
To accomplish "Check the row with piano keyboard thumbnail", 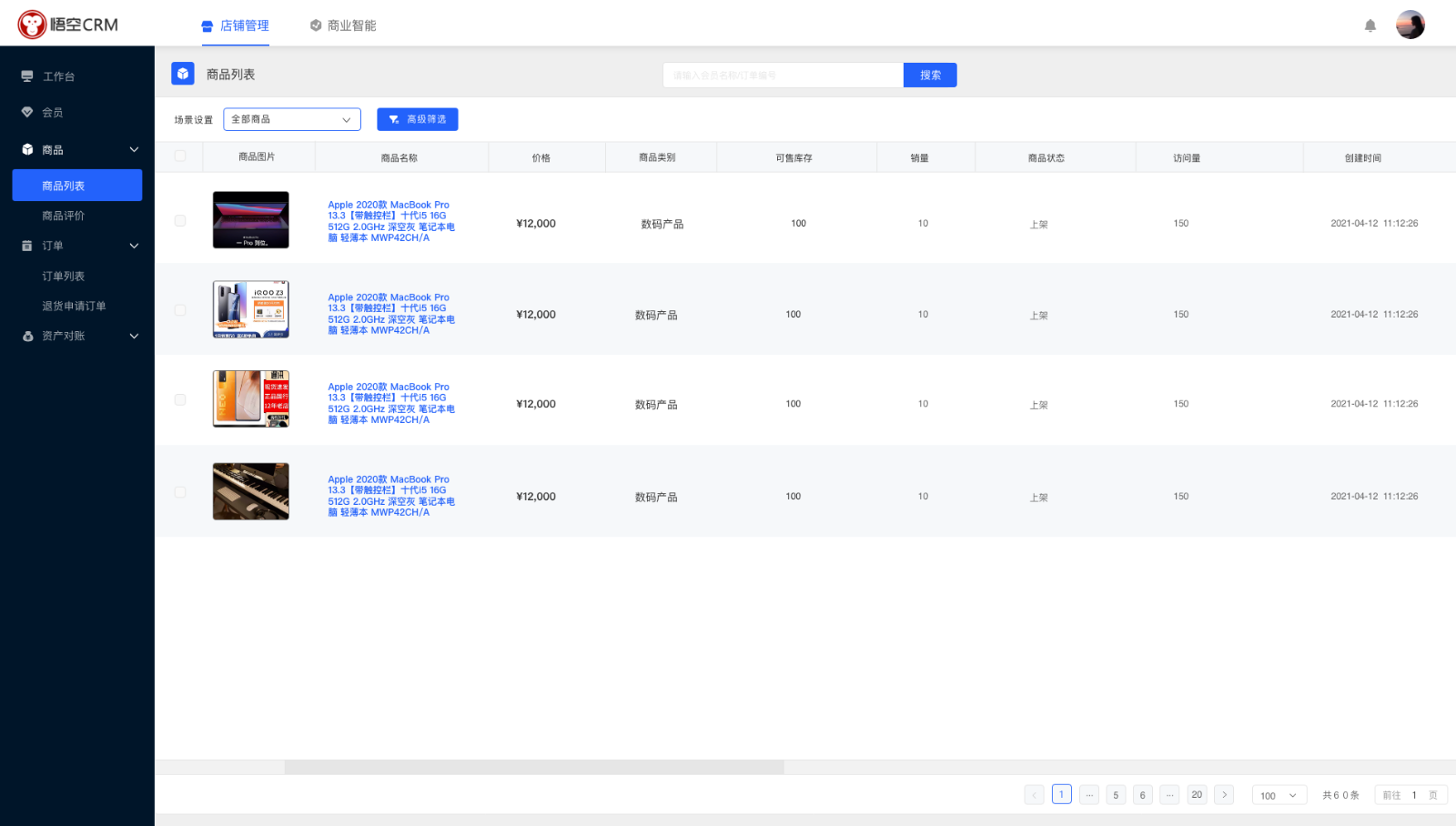I will (x=180, y=492).
